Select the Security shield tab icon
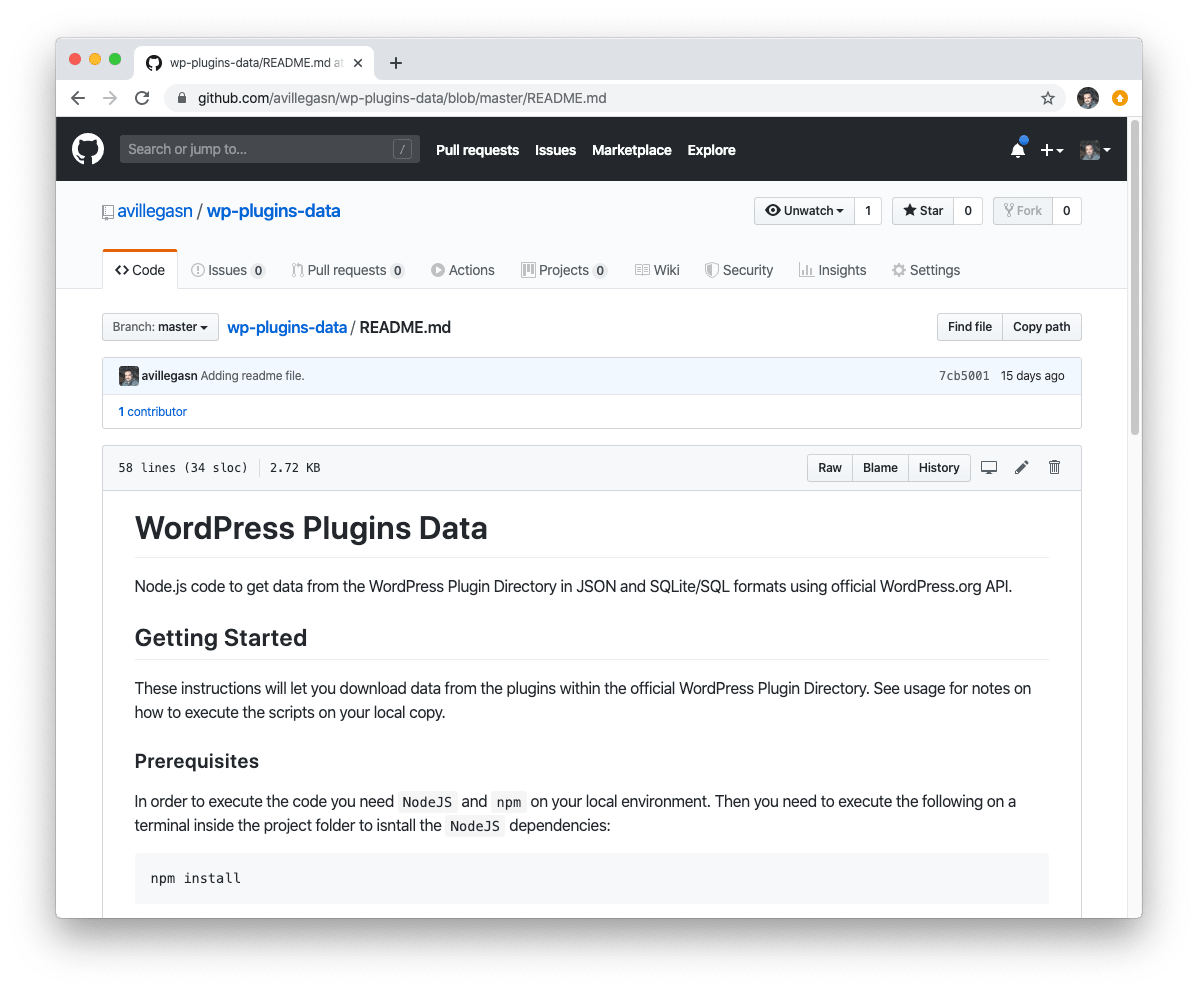1198x992 pixels. pyautogui.click(x=712, y=270)
